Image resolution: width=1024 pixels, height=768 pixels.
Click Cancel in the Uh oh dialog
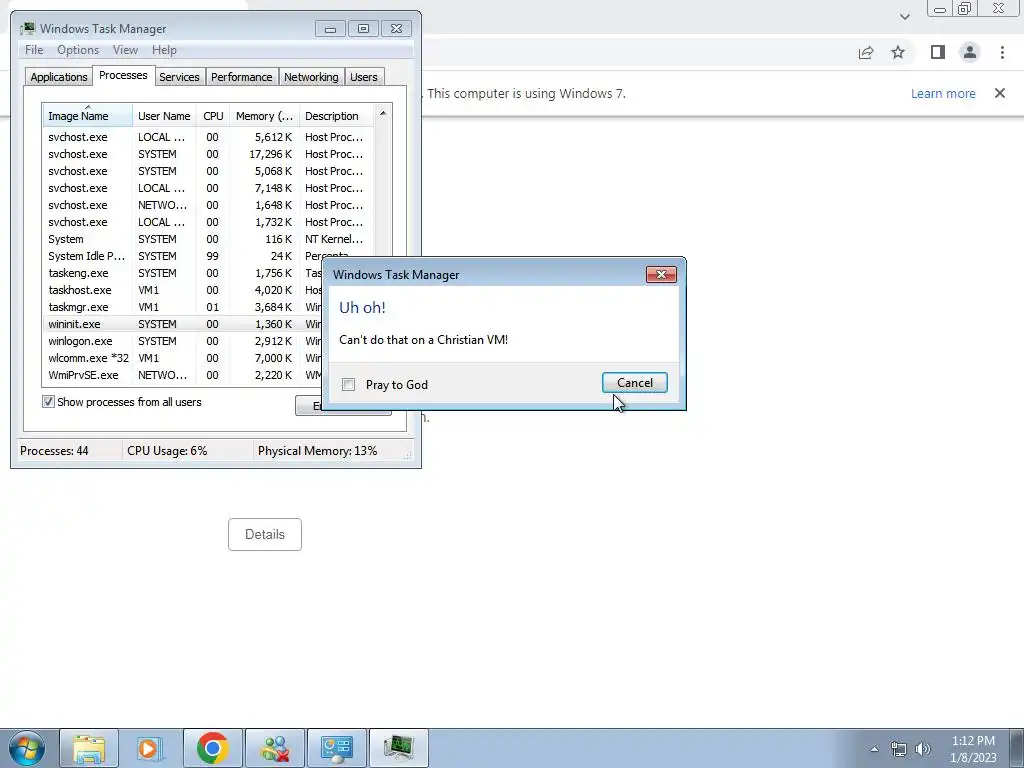click(x=635, y=383)
